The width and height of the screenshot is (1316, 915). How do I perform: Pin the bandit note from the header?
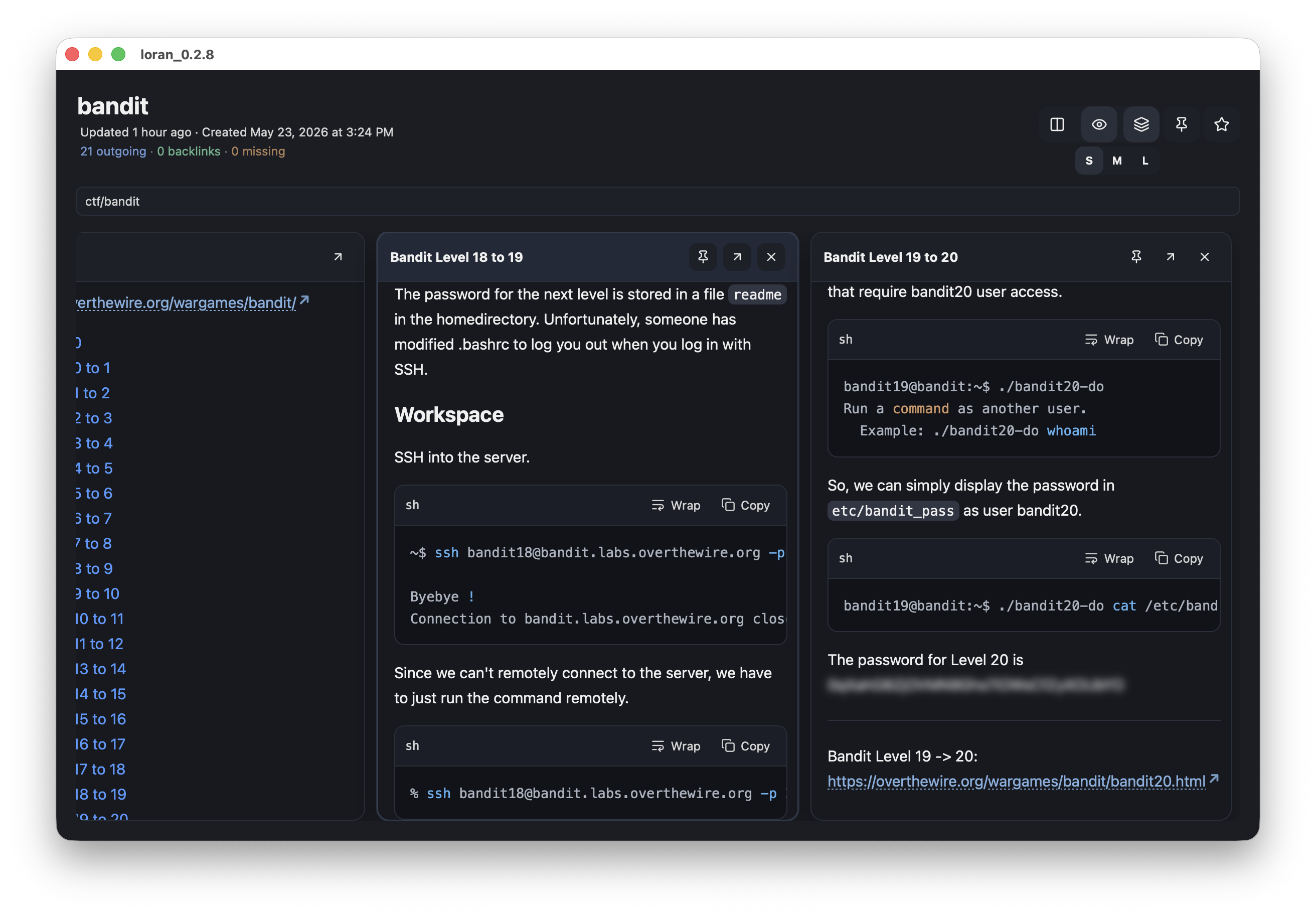tap(1181, 124)
